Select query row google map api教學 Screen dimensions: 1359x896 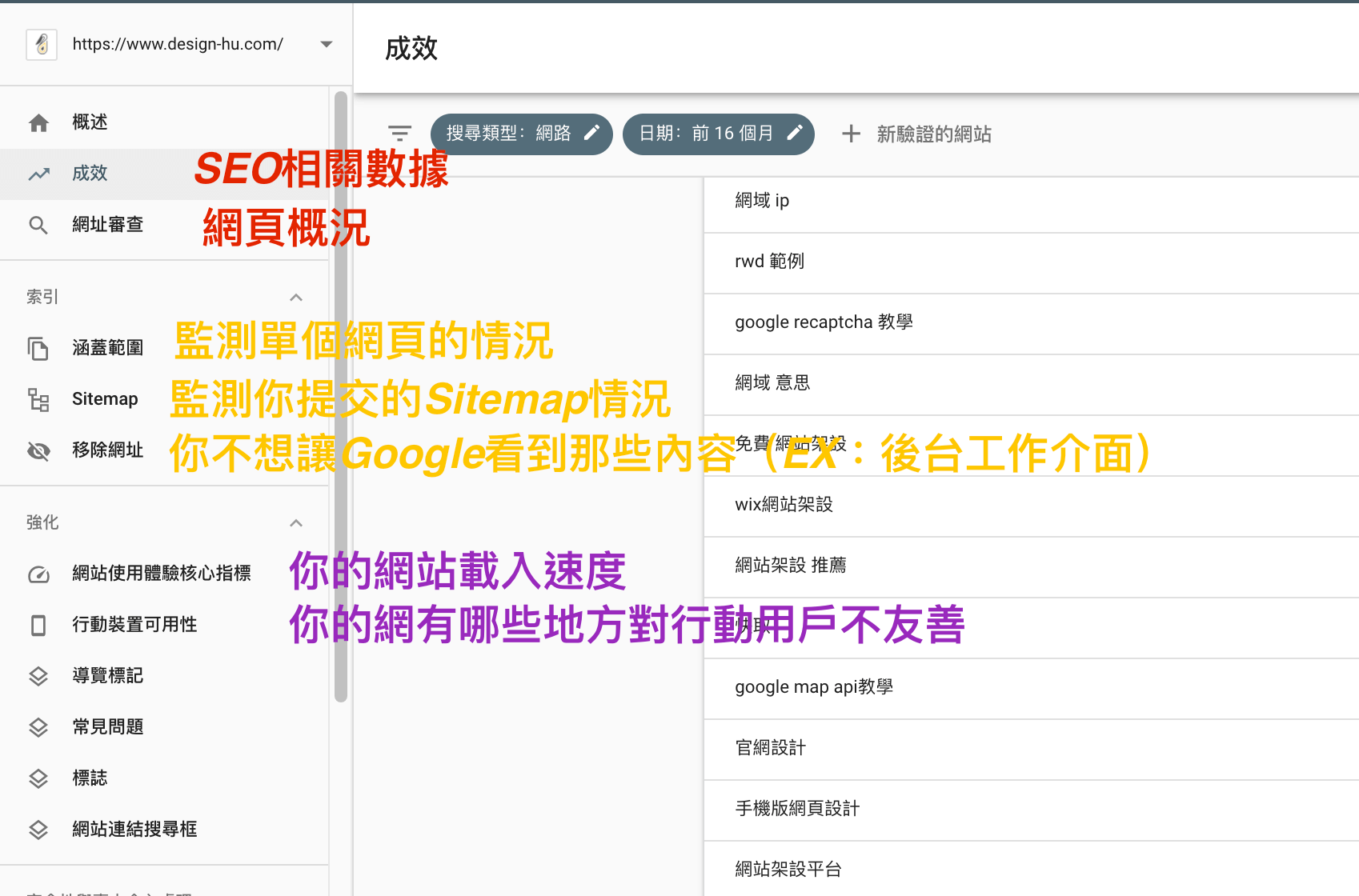click(1031, 687)
